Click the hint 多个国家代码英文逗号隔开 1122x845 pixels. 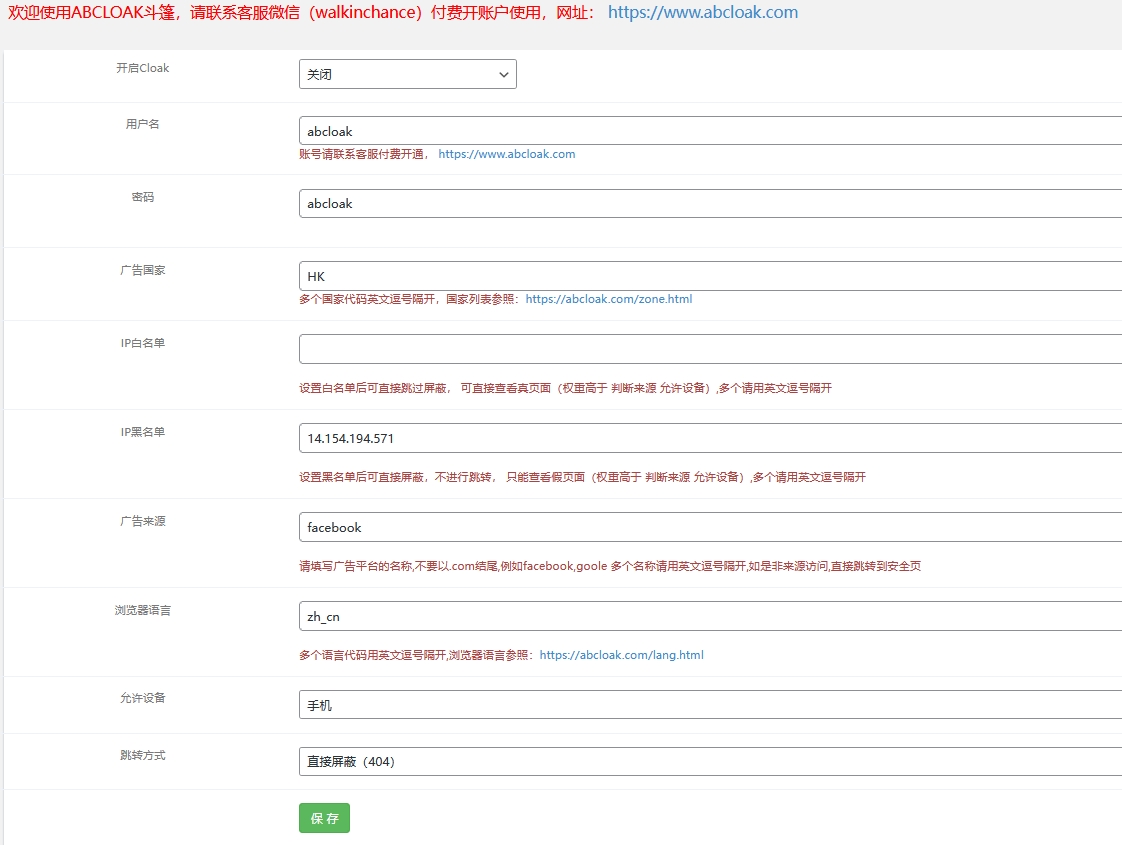[411, 299]
